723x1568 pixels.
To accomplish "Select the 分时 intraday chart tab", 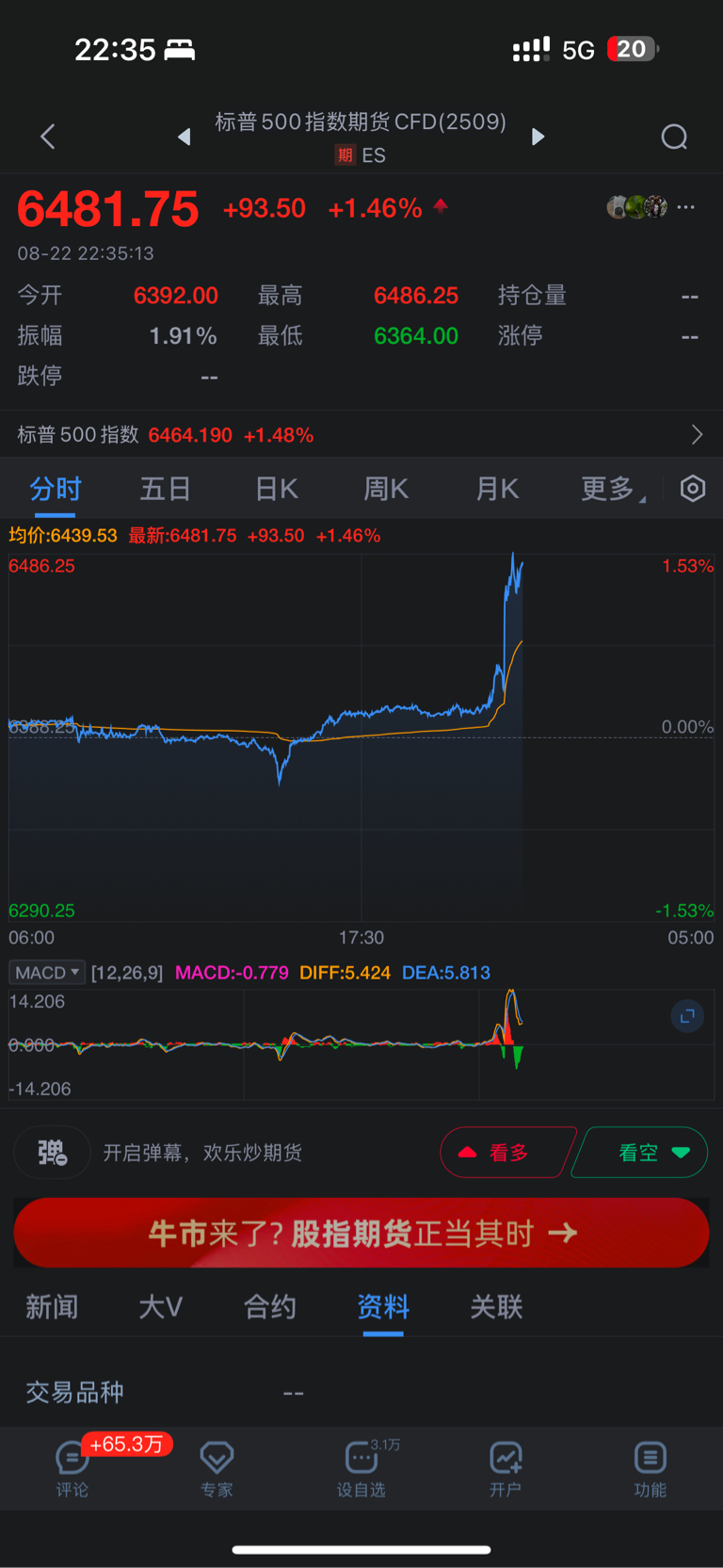I will point(56,489).
